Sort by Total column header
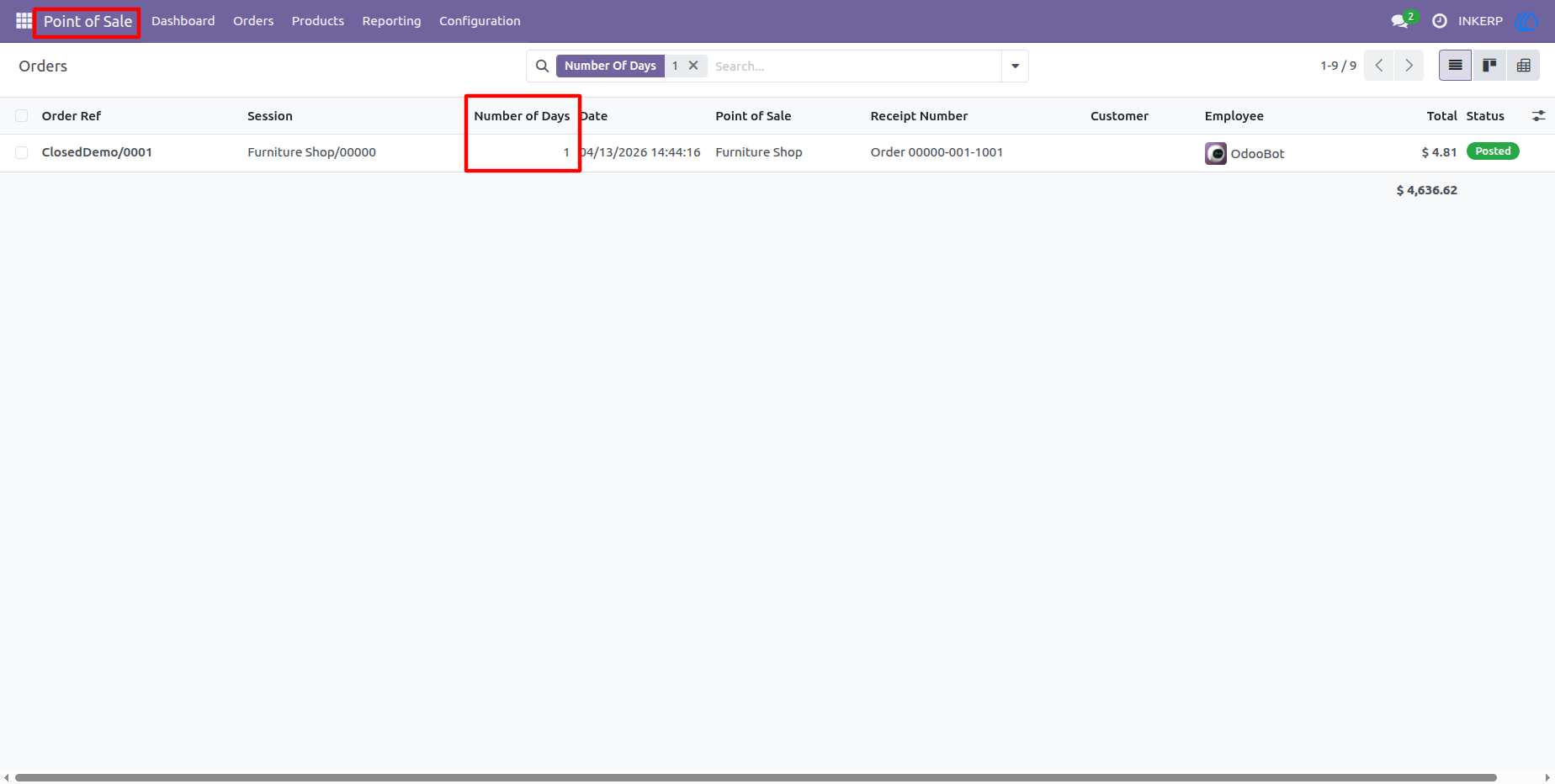Viewport: 1555px width, 784px height. tap(1441, 116)
